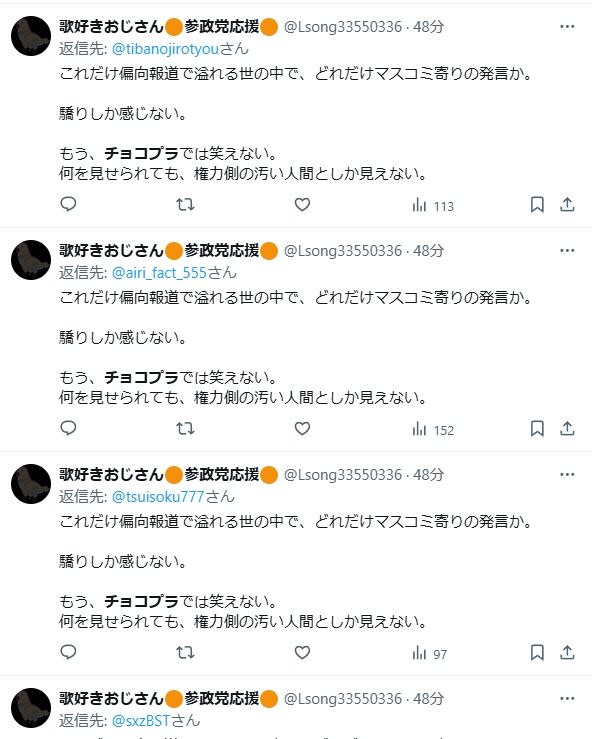The width and height of the screenshot is (592, 739).
Task: View analytics showing 113 views
Action: tap(433, 205)
